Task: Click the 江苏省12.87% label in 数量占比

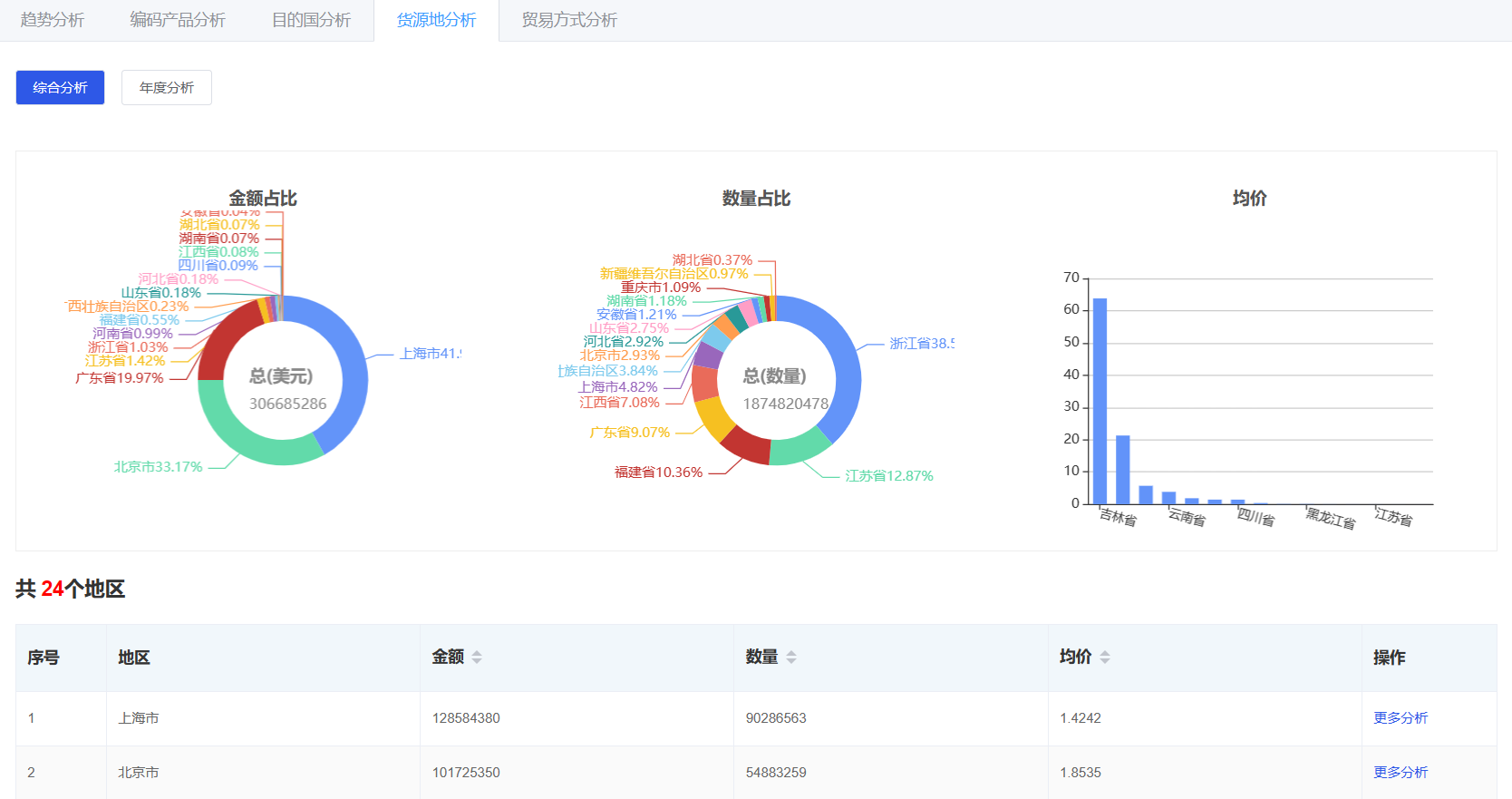Action: [x=889, y=476]
